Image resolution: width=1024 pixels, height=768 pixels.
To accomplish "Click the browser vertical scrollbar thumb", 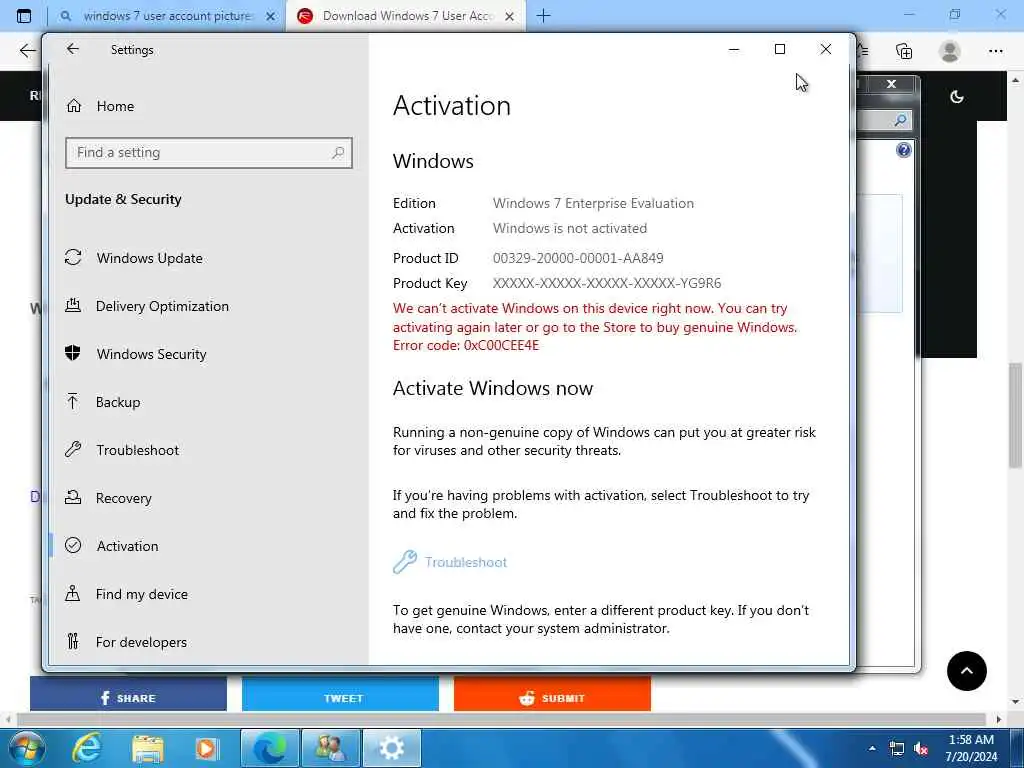I will [x=1015, y=415].
